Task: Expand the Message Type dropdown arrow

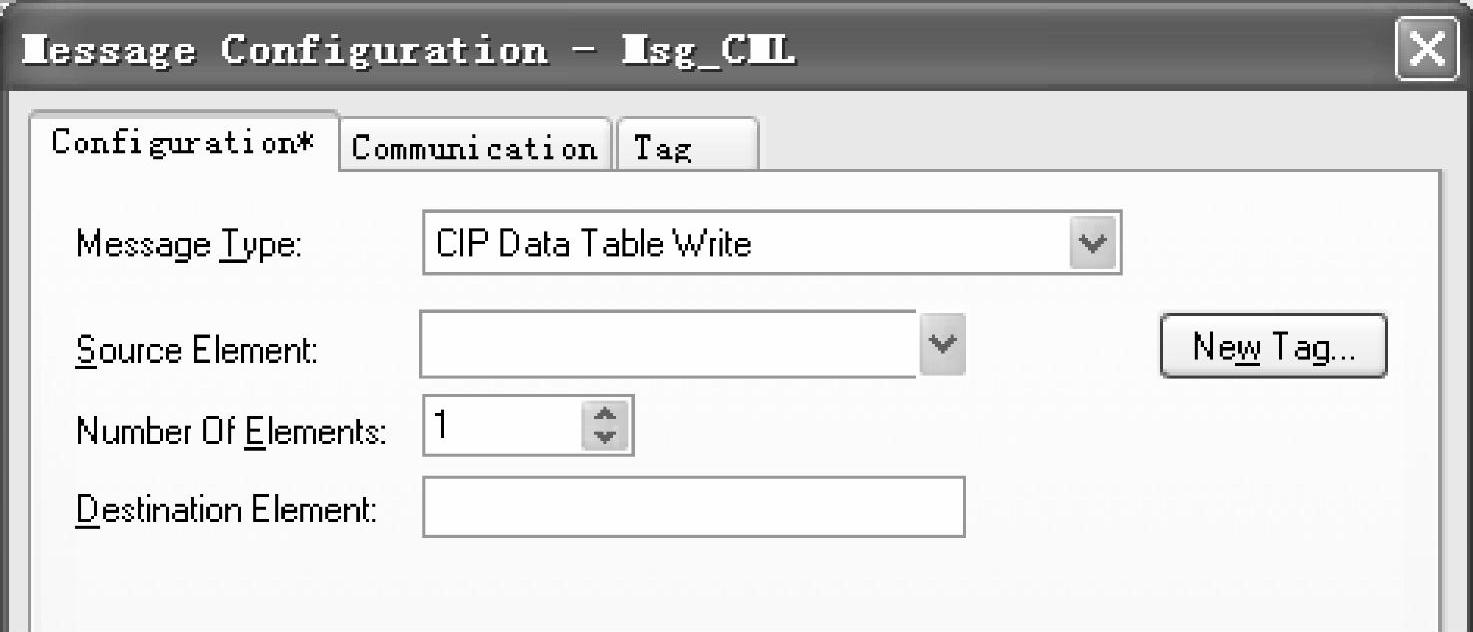Action: coord(1094,243)
